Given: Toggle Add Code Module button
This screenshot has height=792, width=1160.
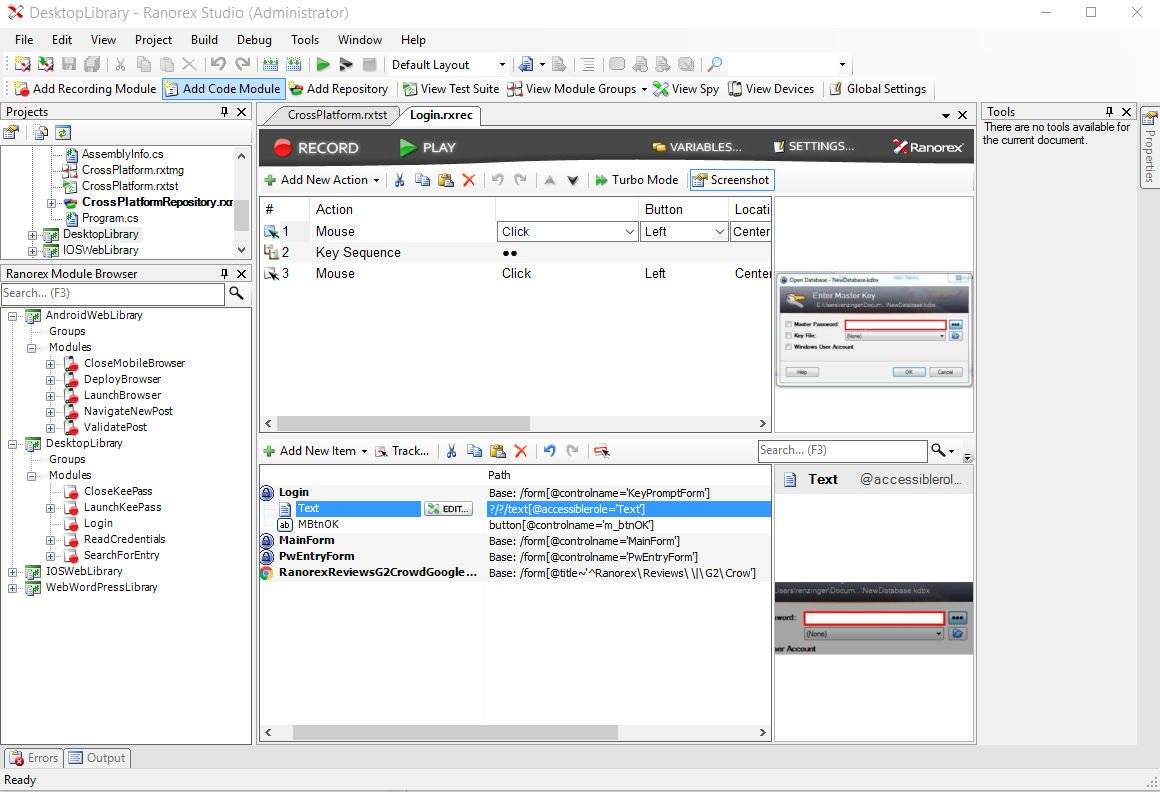Looking at the screenshot, I should point(222,89).
